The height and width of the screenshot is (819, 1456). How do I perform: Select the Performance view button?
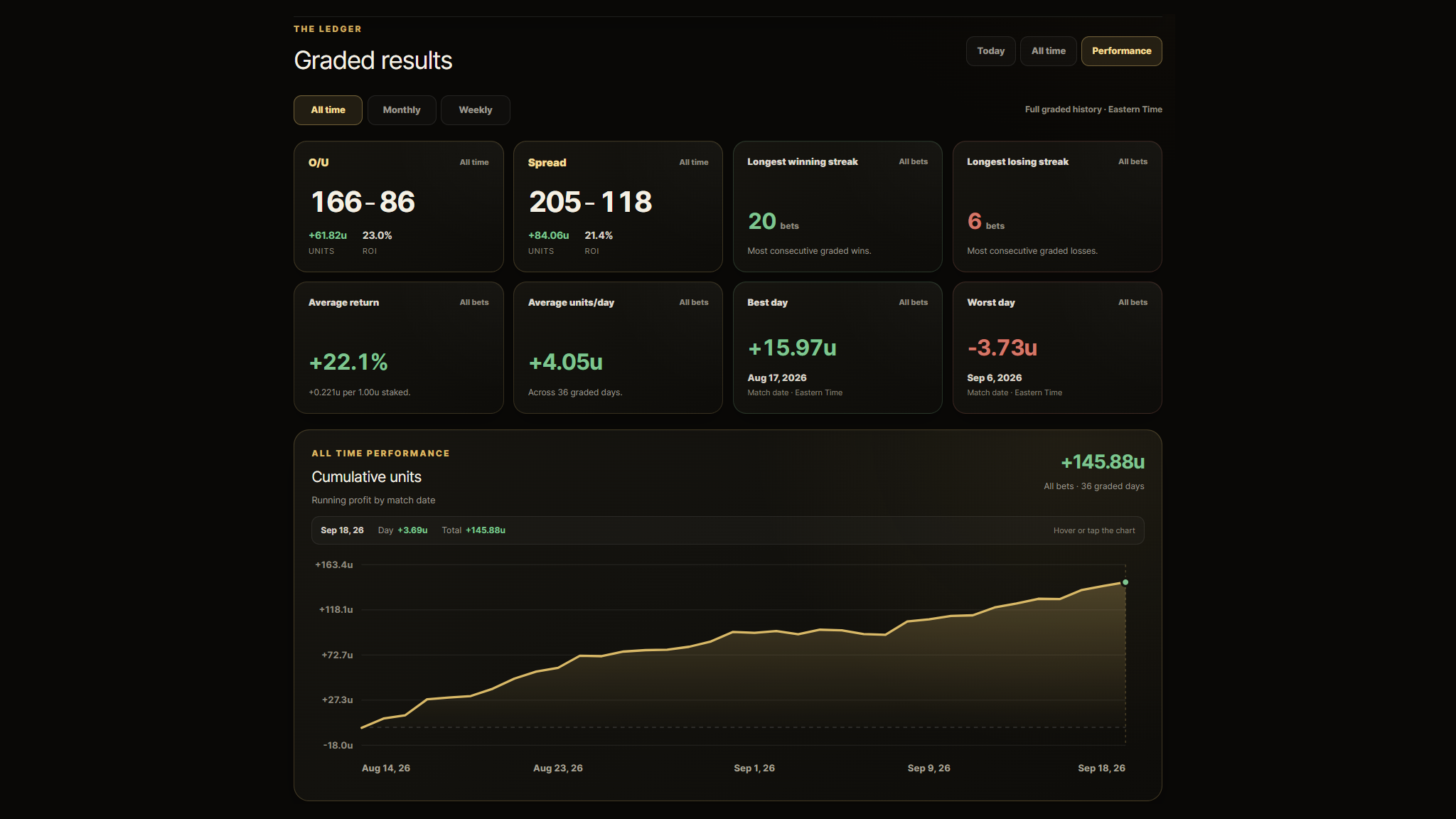click(1121, 51)
